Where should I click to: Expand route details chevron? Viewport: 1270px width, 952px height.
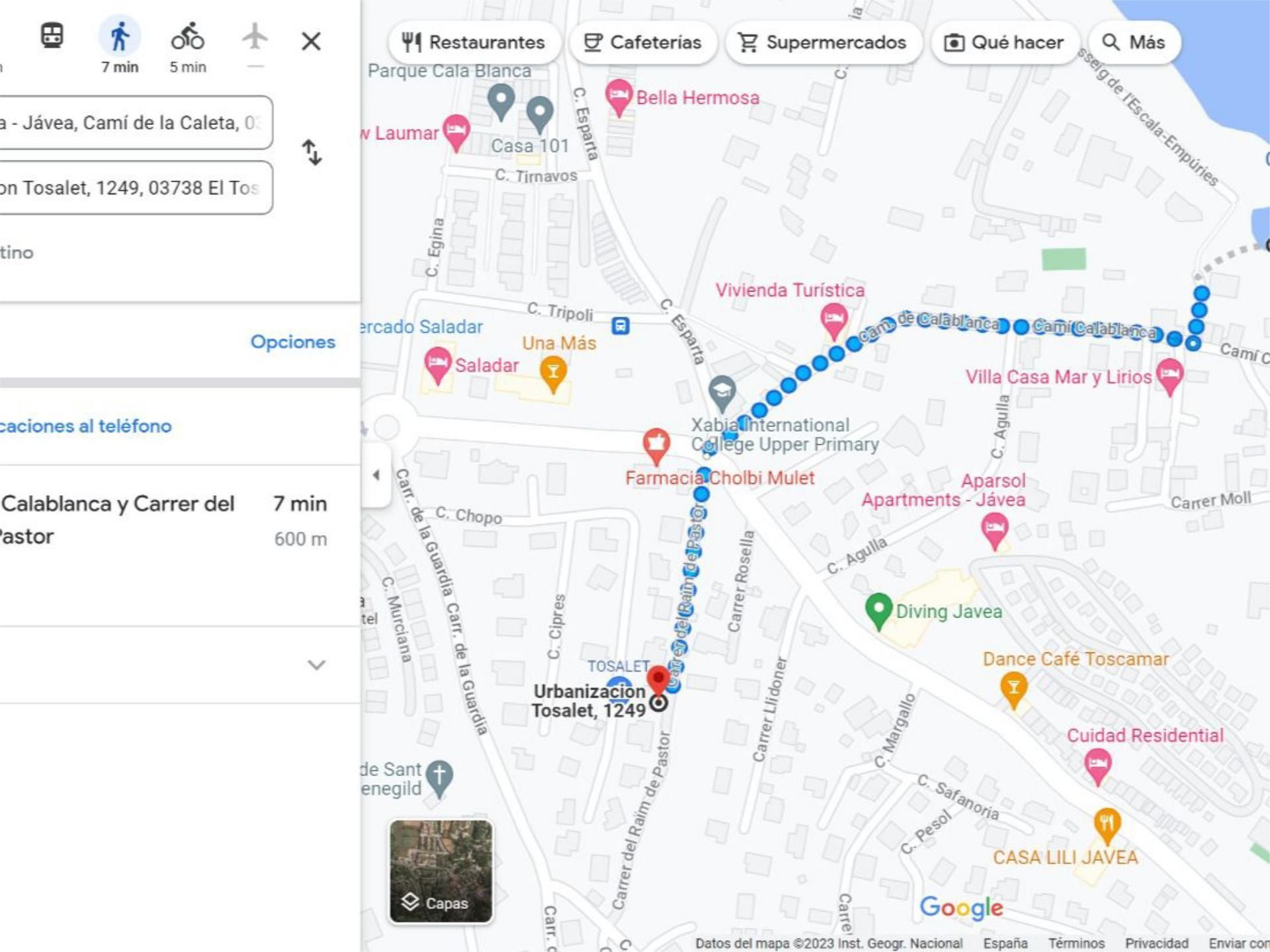(317, 664)
